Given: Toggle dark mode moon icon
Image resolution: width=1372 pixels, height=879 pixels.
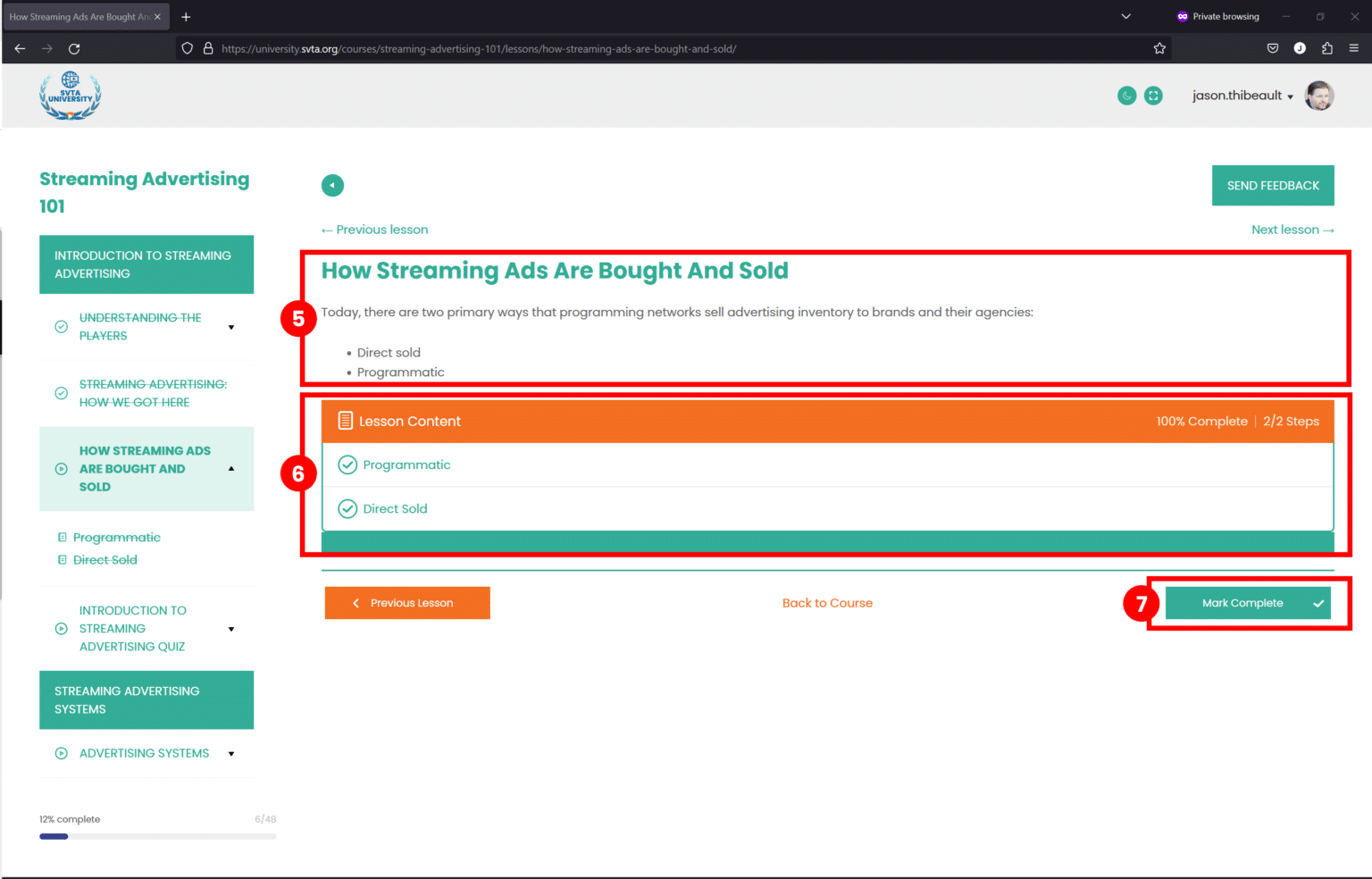Looking at the screenshot, I should 1126,96.
